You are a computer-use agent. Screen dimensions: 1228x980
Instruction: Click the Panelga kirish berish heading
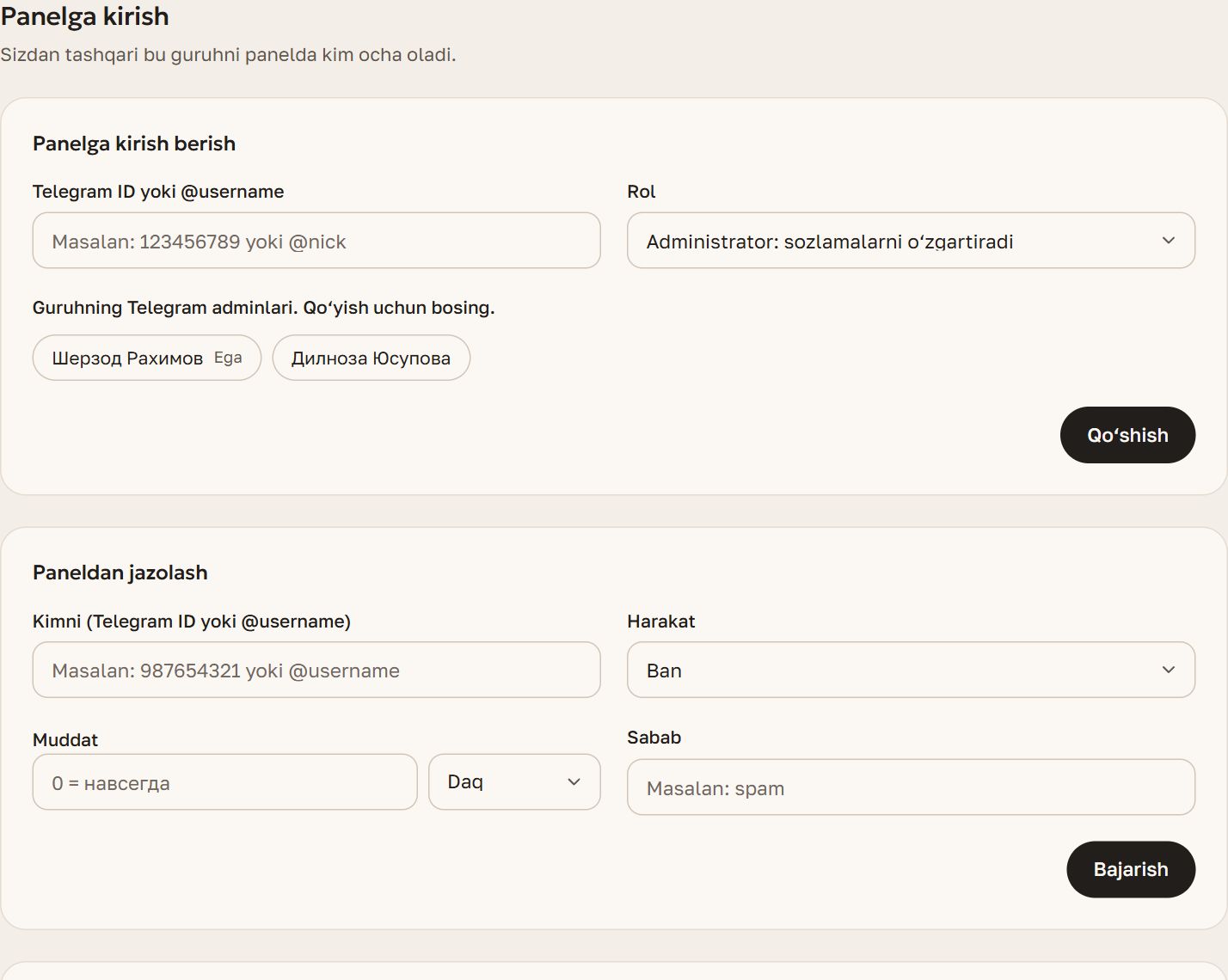click(x=134, y=144)
